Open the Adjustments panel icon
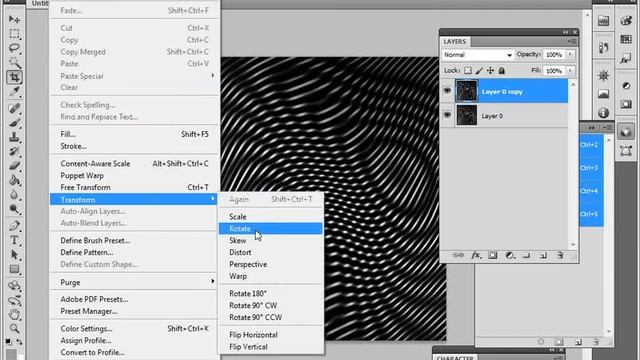The height and width of the screenshot is (360, 640). tap(626, 86)
